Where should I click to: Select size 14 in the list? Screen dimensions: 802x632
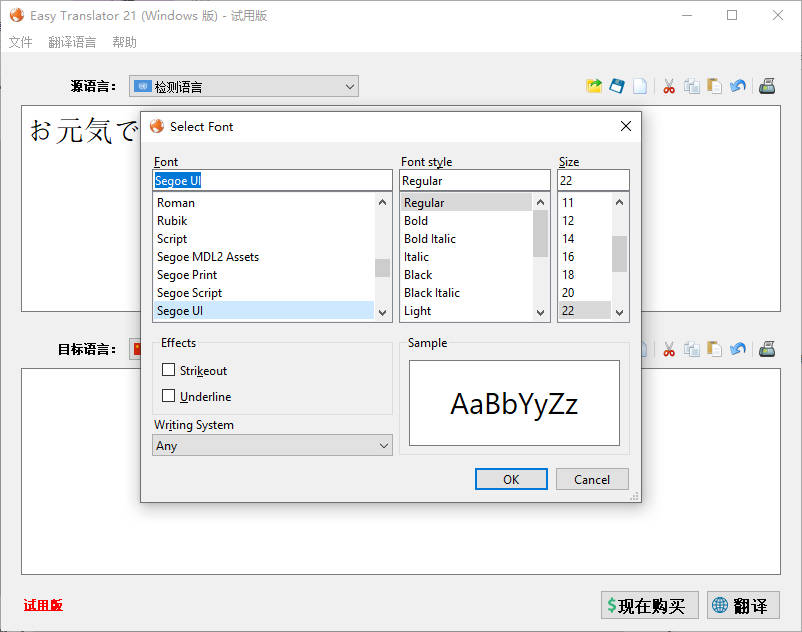pos(585,239)
